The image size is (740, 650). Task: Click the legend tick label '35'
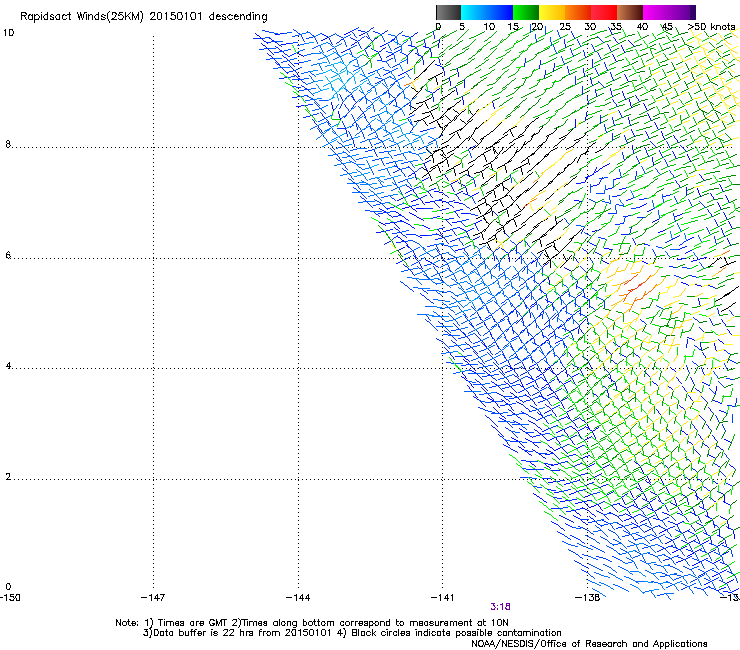point(616,27)
